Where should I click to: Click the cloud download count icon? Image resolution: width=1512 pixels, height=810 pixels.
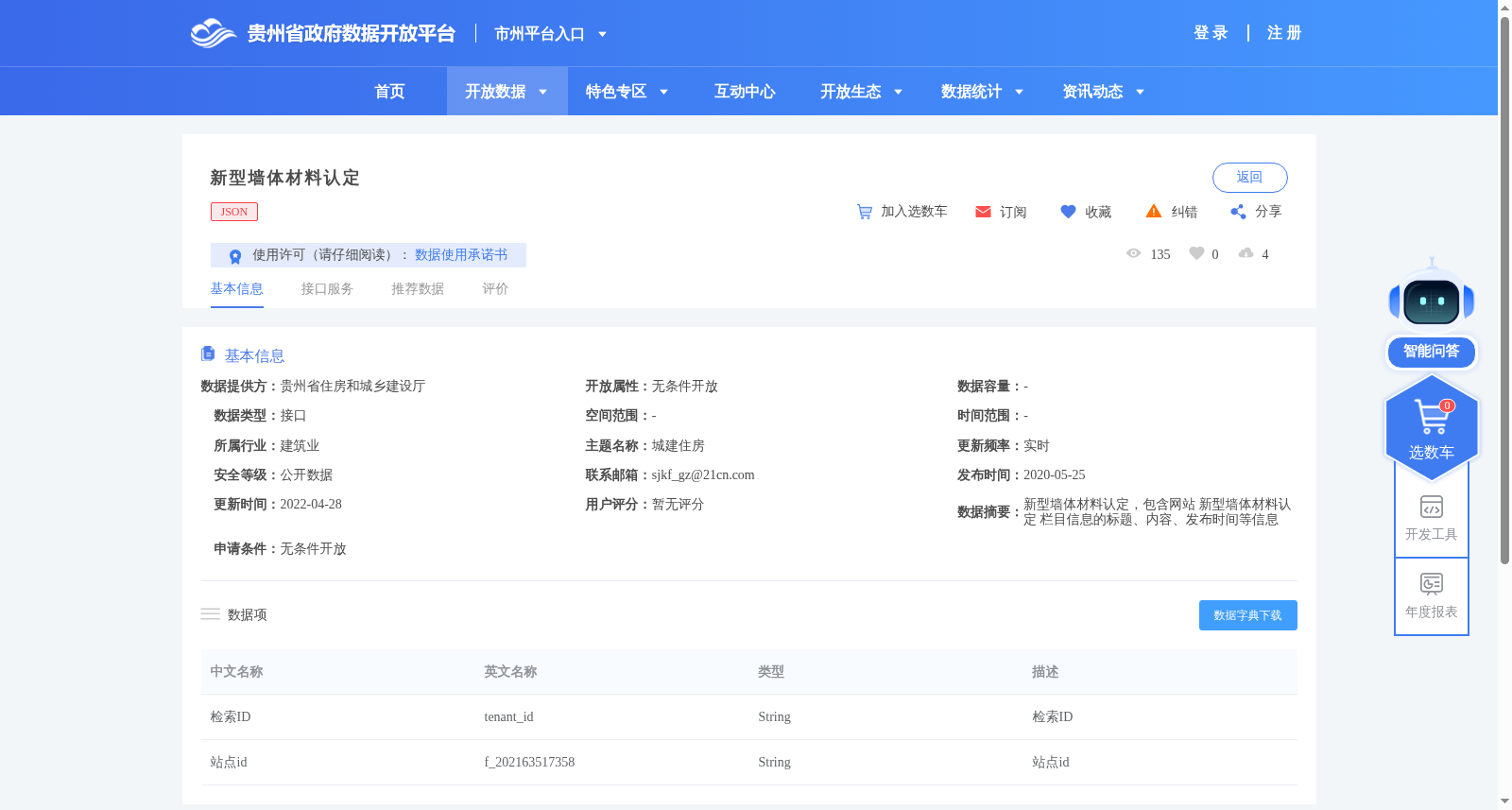pyautogui.click(x=1246, y=253)
